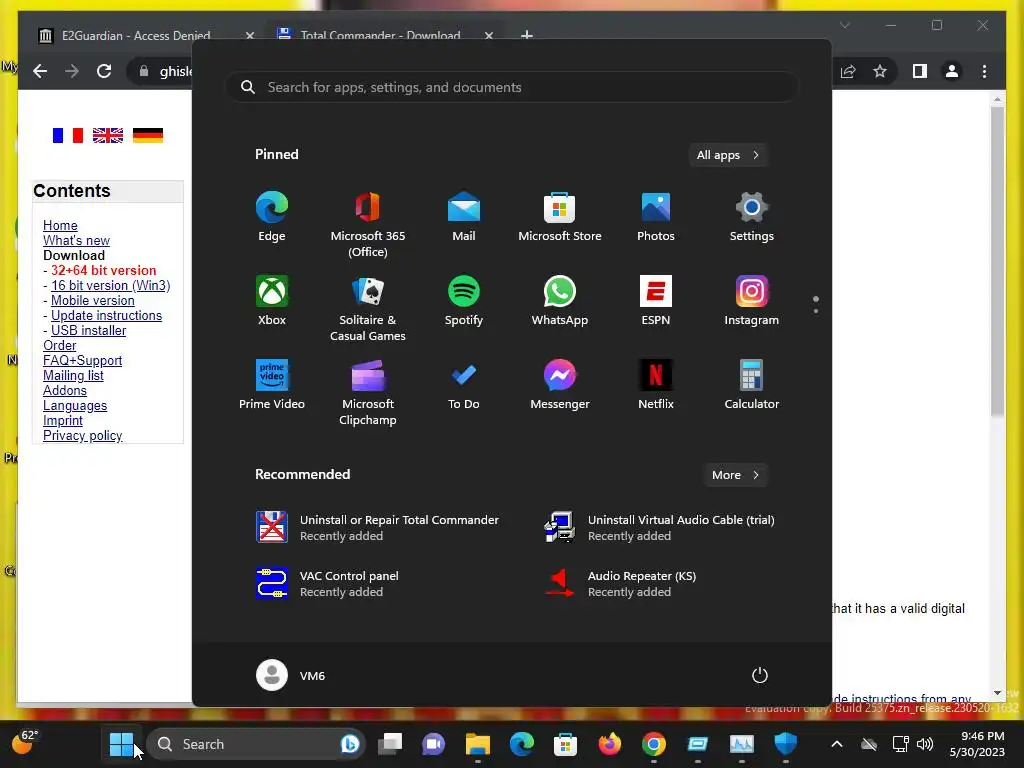Open What's new link

[x=76, y=240]
